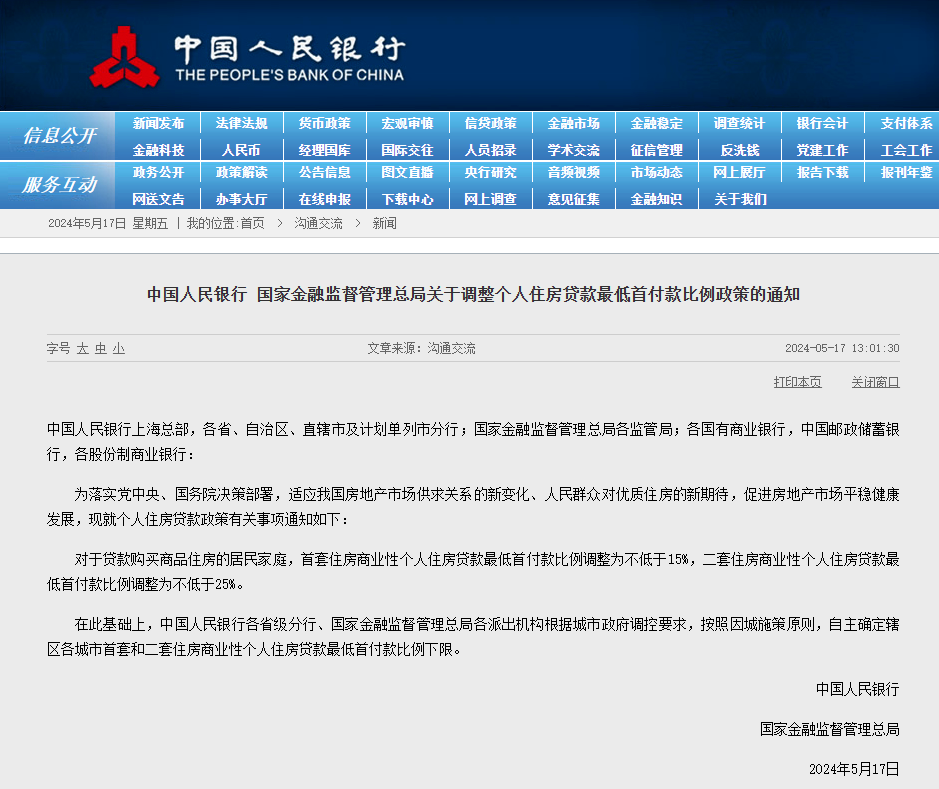Open 人民币 navigation item
This screenshot has height=789, width=939.
click(x=241, y=150)
